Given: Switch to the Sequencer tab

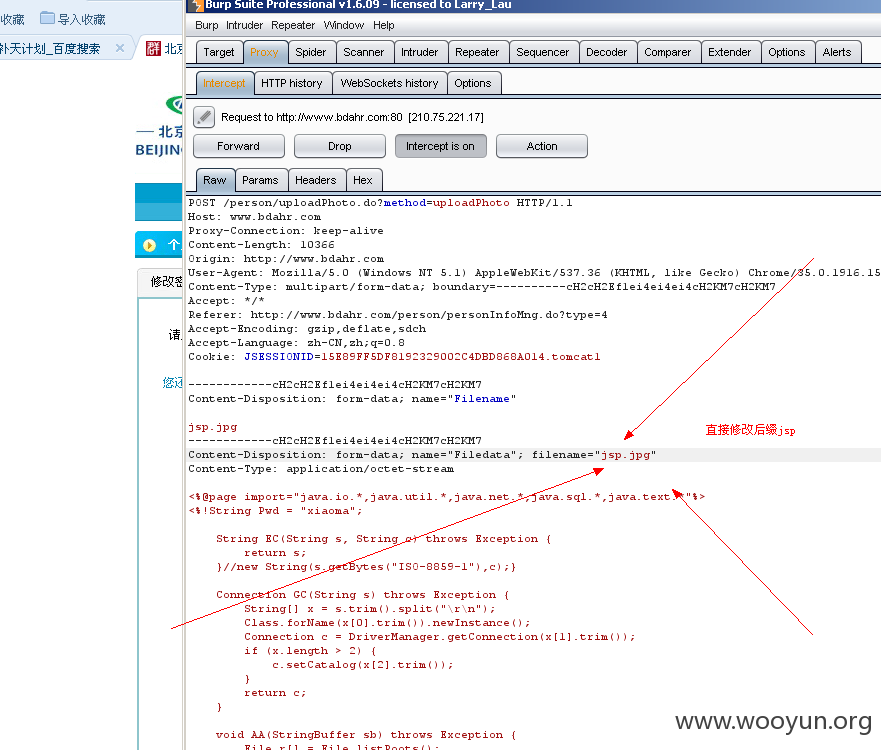Looking at the screenshot, I should pyautogui.click(x=543, y=52).
